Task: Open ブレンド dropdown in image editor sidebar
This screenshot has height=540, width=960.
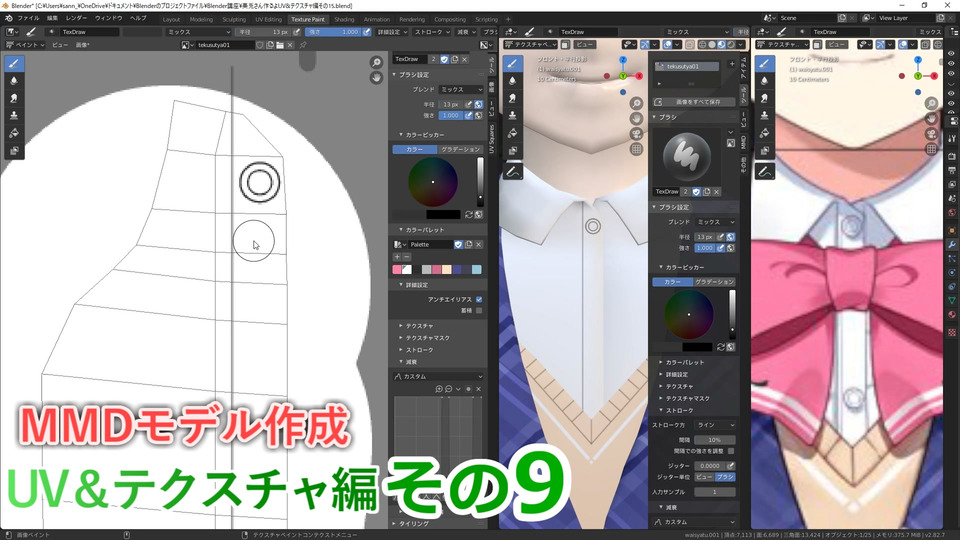Action: (x=461, y=89)
